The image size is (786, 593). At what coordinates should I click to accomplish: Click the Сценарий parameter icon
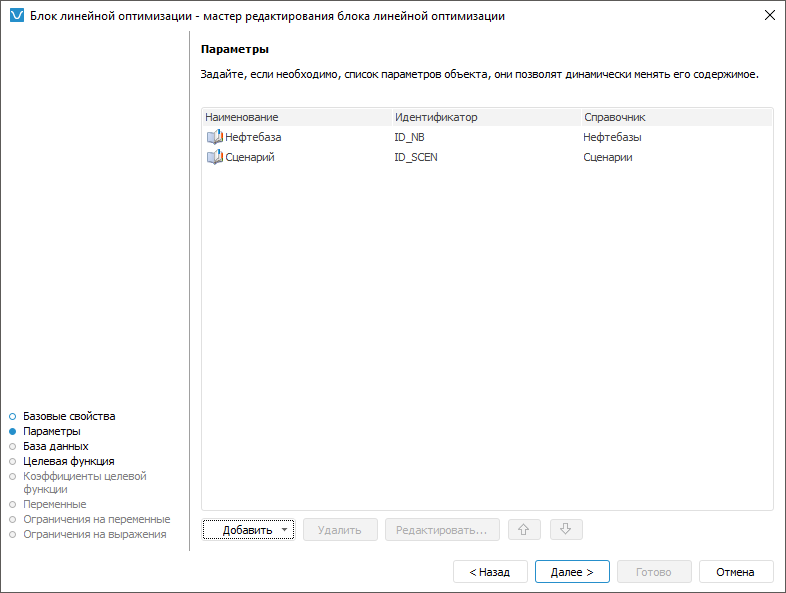(x=214, y=157)
